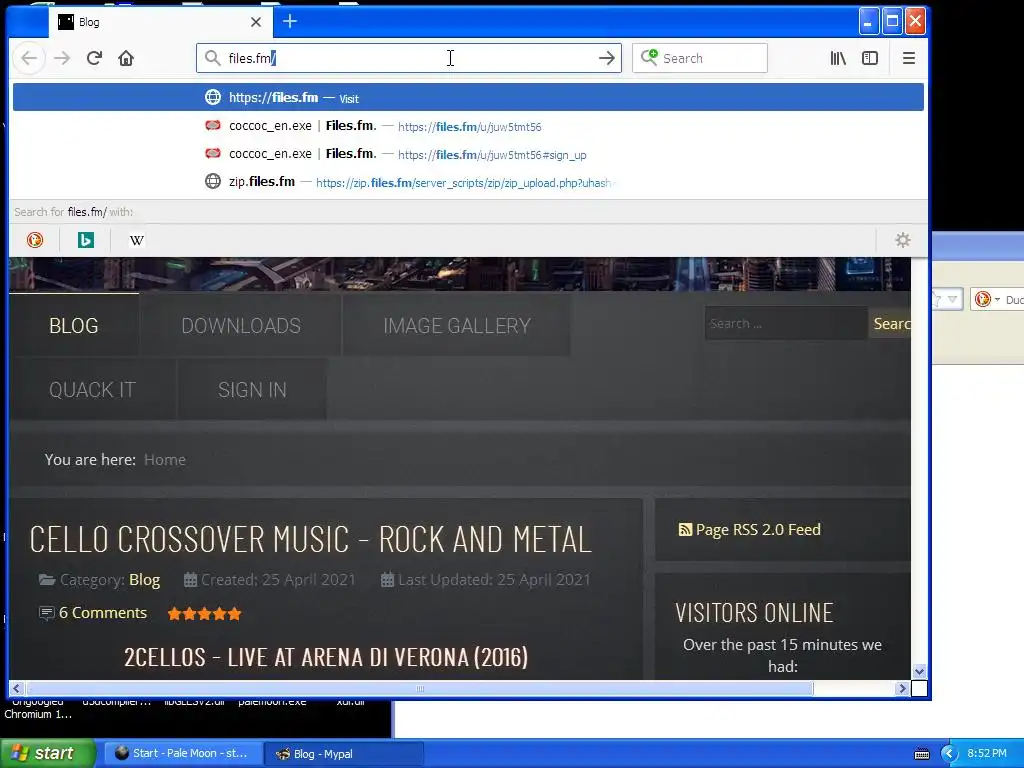Search files.fm/ with DuckDuckGo icon
This screenshot has height=768, width=1024.
coord(35,240)
